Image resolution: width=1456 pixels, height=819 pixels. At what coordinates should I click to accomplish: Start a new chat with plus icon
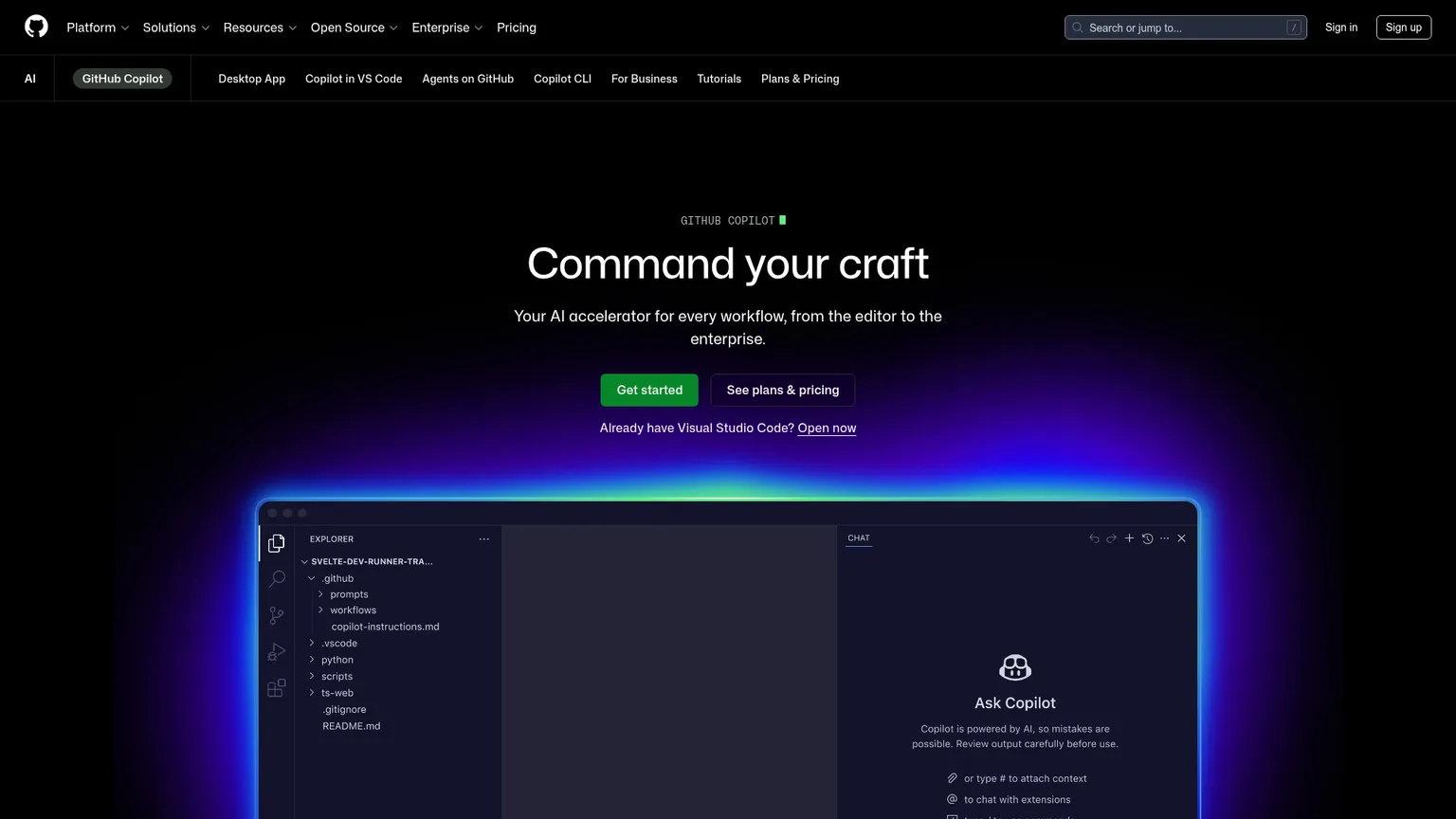tap(1129, 538)
